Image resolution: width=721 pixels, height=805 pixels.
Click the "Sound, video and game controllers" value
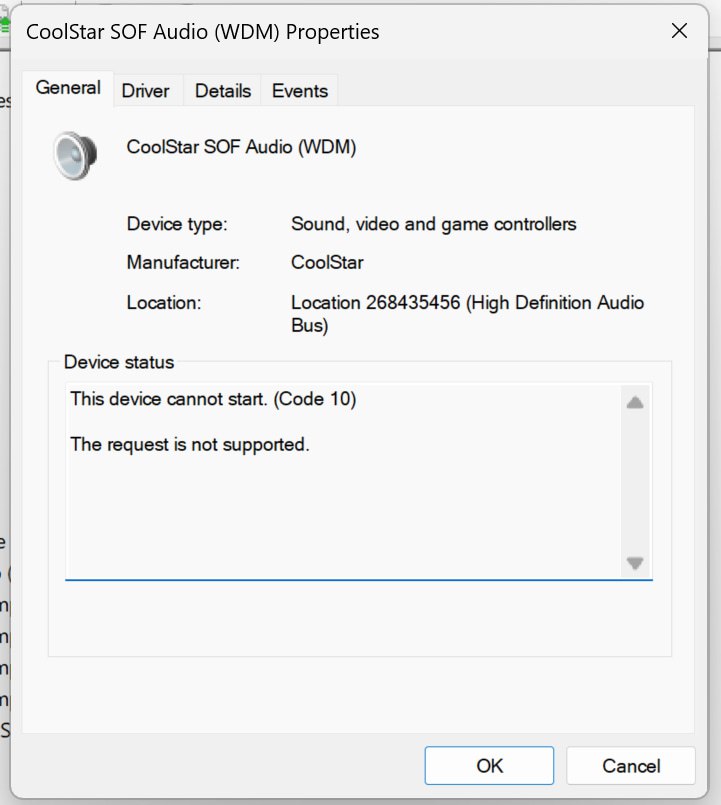(433, 224)
